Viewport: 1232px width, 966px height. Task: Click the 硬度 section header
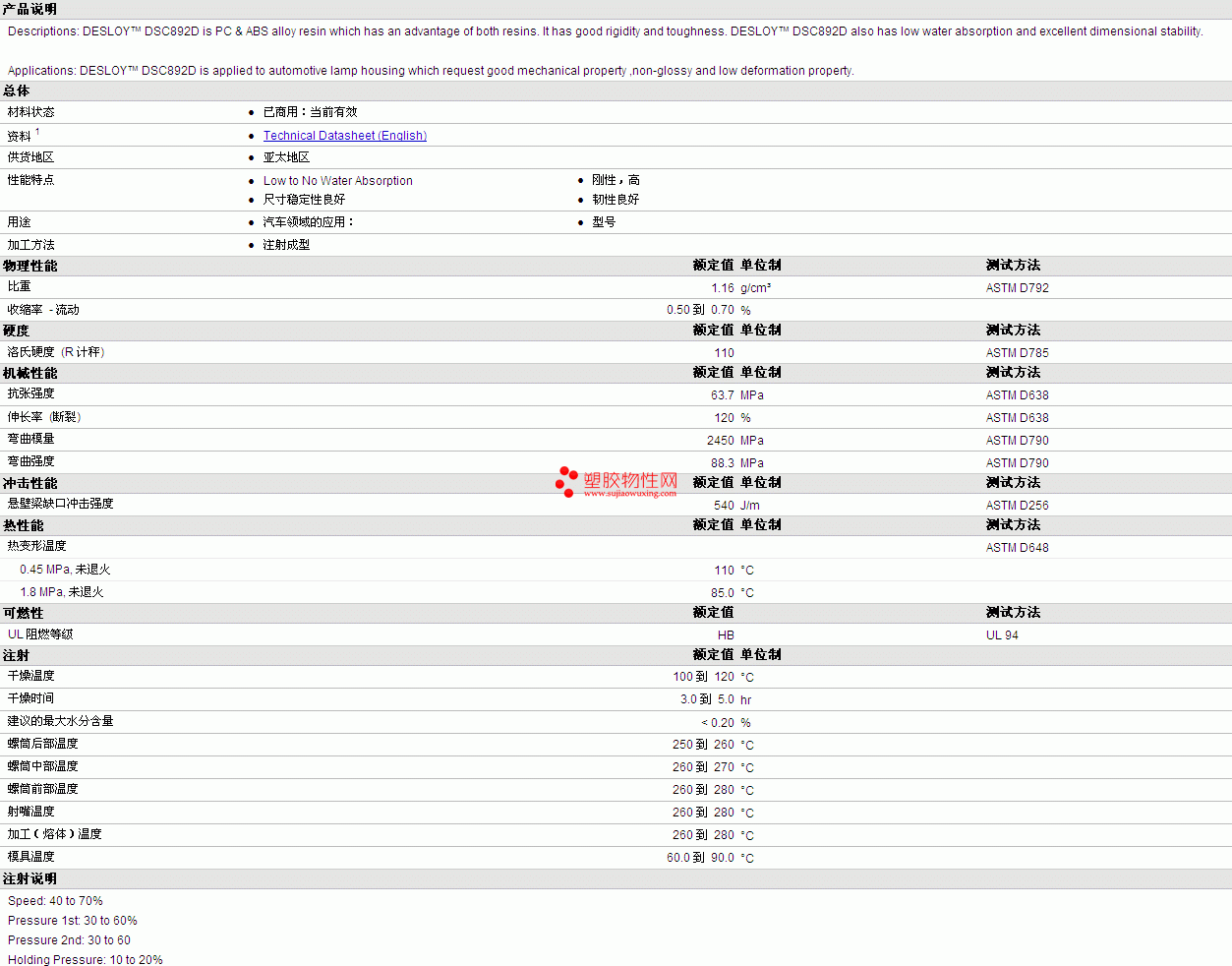(x=17, y=331)
